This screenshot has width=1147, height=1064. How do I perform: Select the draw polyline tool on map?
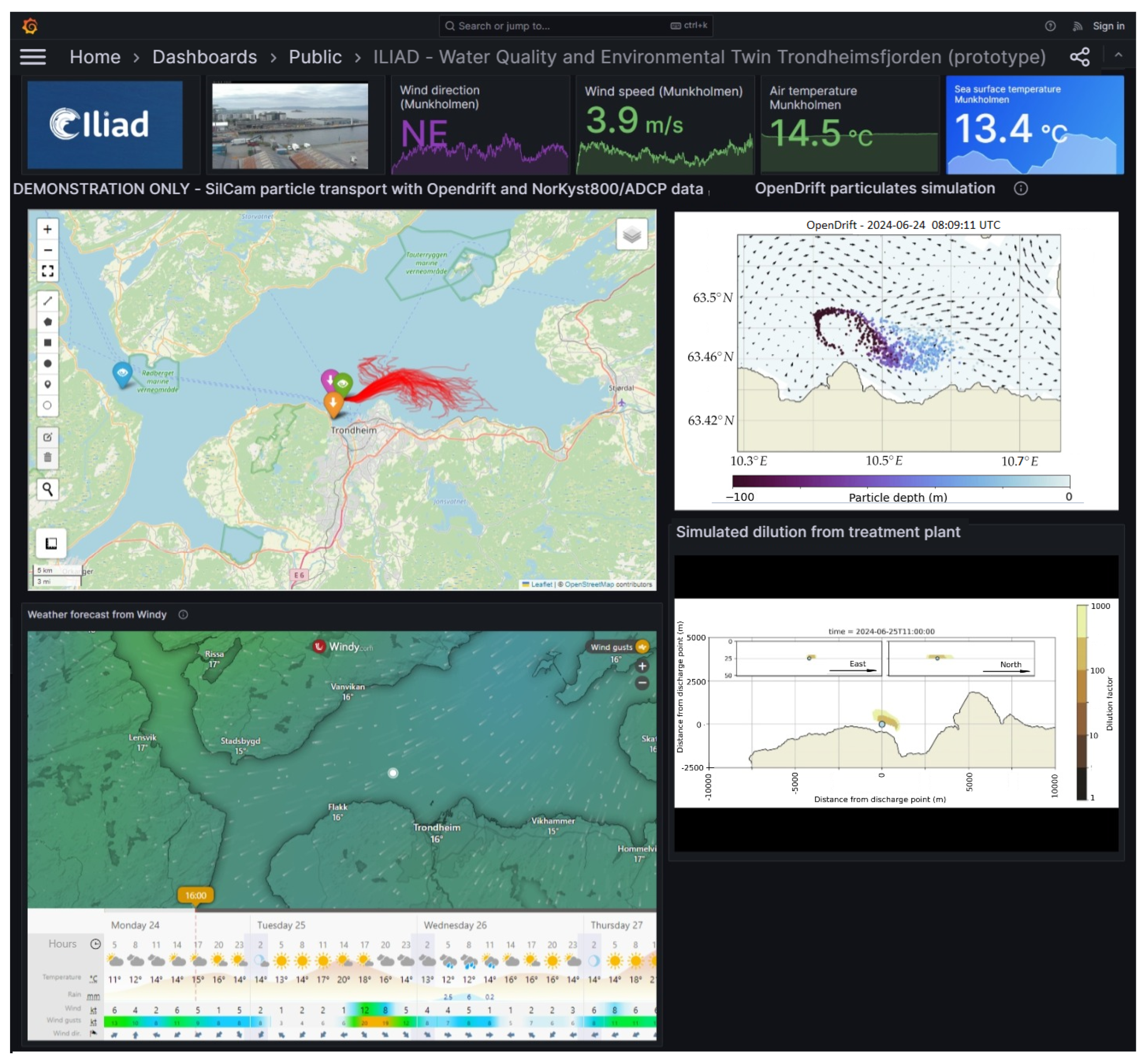pos(48,301)
